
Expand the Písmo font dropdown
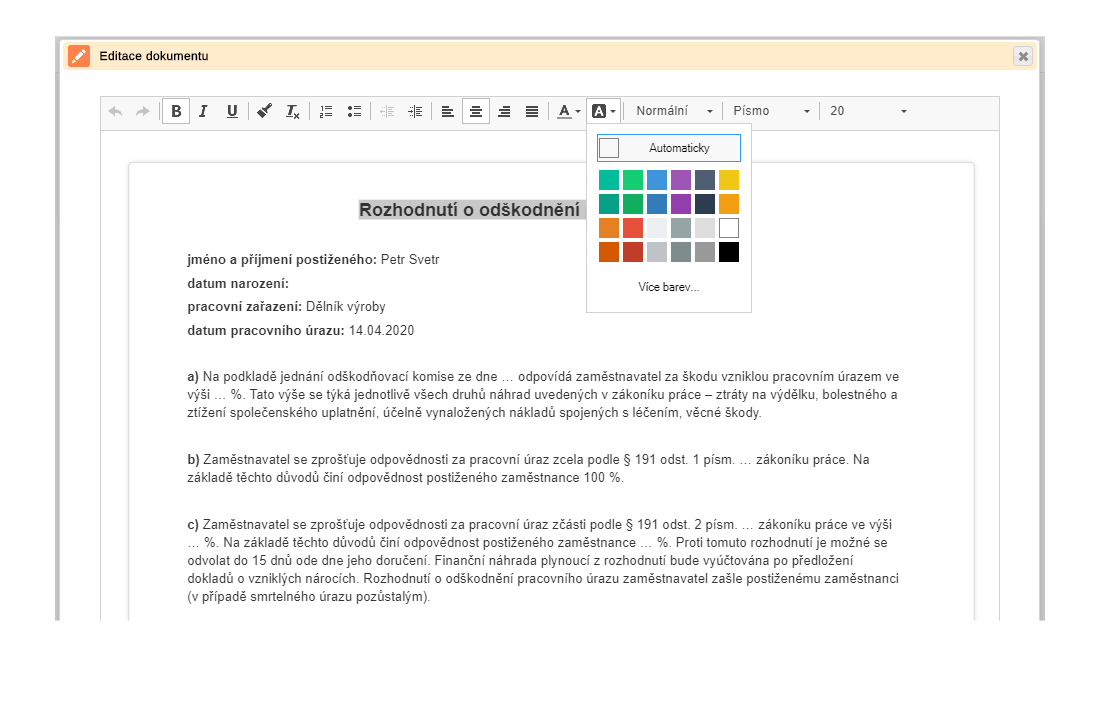click(x=770, y=111)
